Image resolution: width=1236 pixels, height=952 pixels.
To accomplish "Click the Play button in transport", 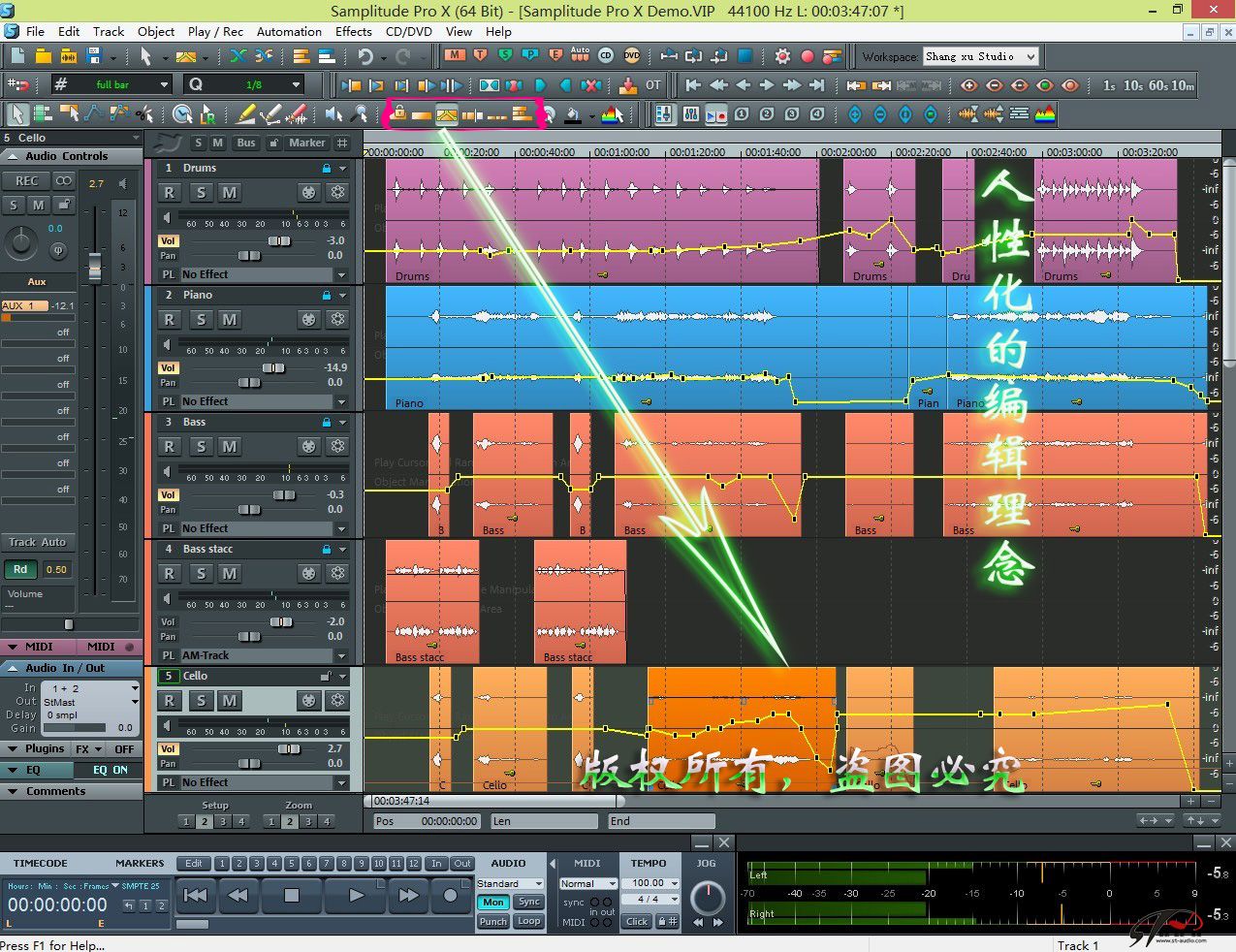I will click(x=356, y=896).
